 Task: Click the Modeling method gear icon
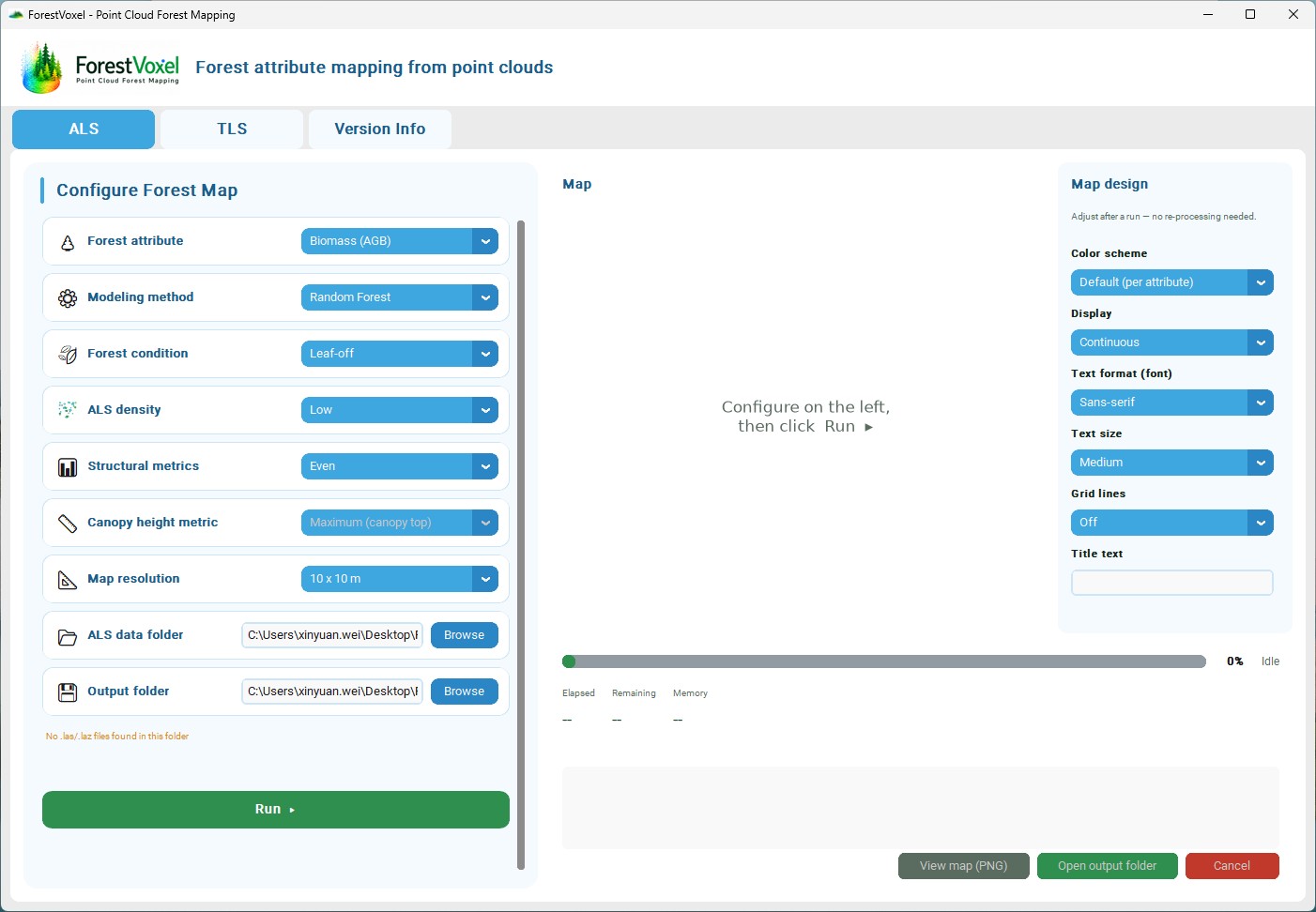(68, 298)
